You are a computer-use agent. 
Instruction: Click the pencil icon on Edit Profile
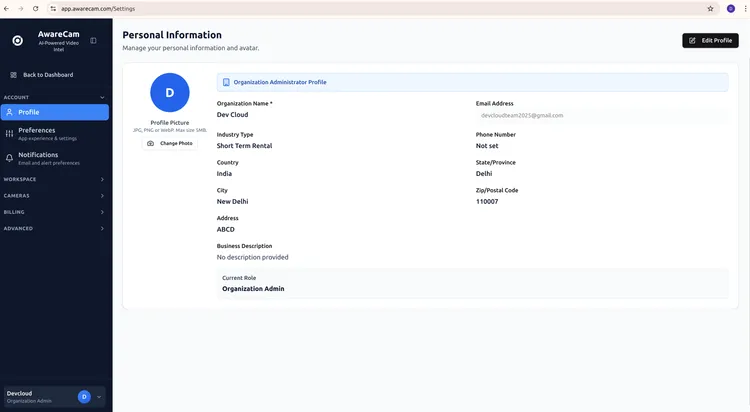tap(692, 41)
